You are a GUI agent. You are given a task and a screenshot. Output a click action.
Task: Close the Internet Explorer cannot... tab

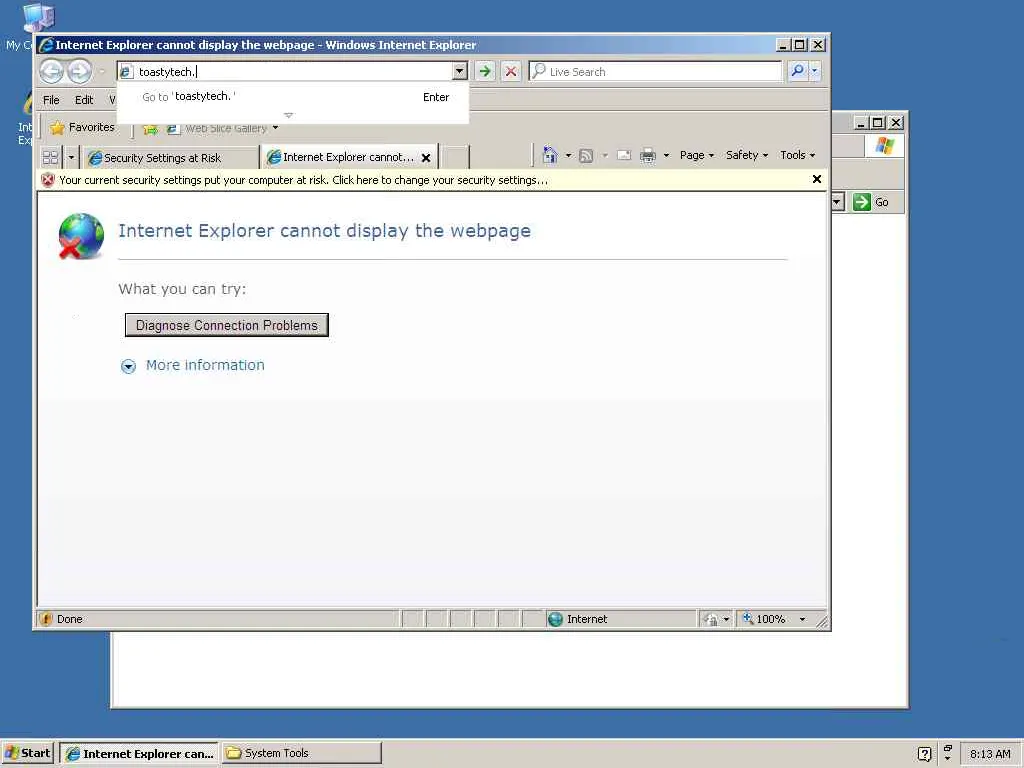(426, 157)
